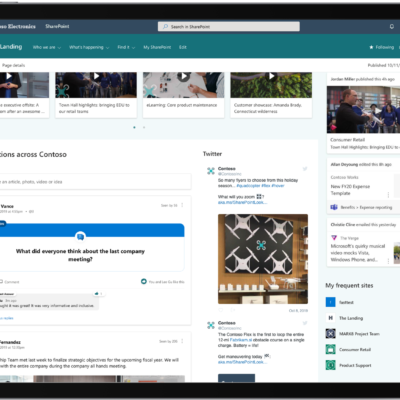400x400 pixels.
Task: Click the Twitter bird icon on the first tweet
Action: tap(305, 169)
